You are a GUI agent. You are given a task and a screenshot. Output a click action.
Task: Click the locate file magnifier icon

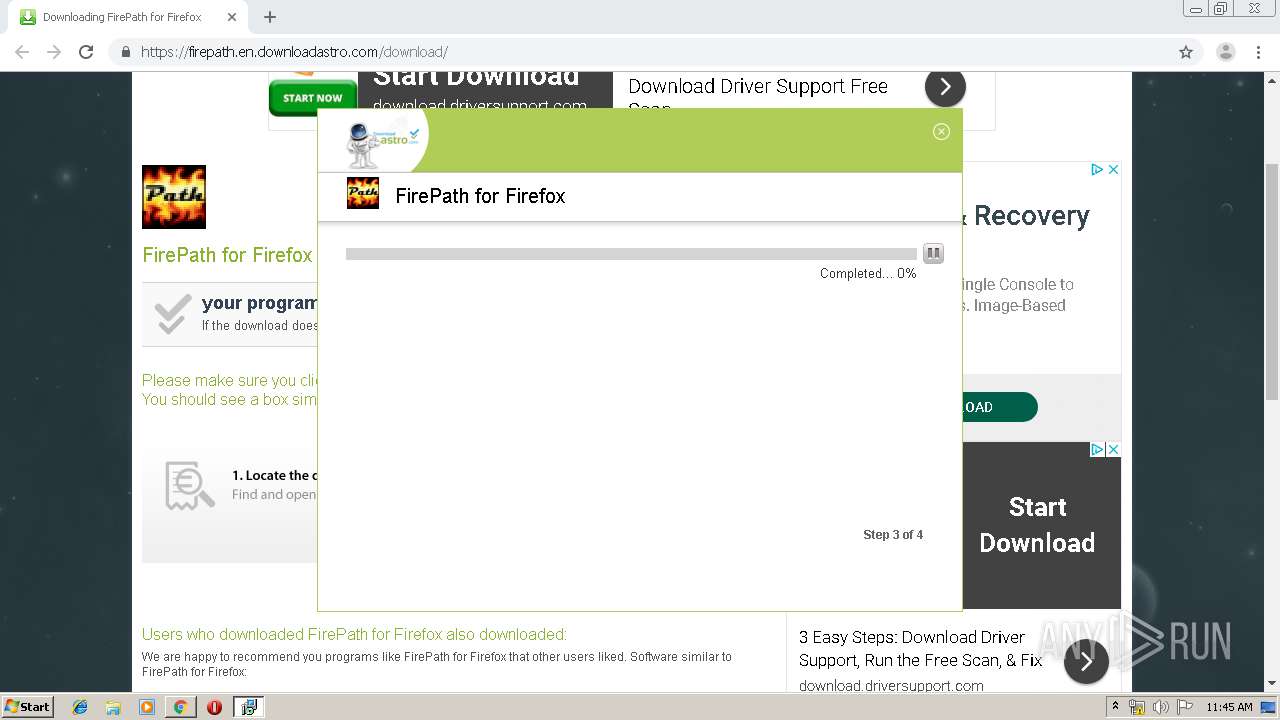coord(189,486)
